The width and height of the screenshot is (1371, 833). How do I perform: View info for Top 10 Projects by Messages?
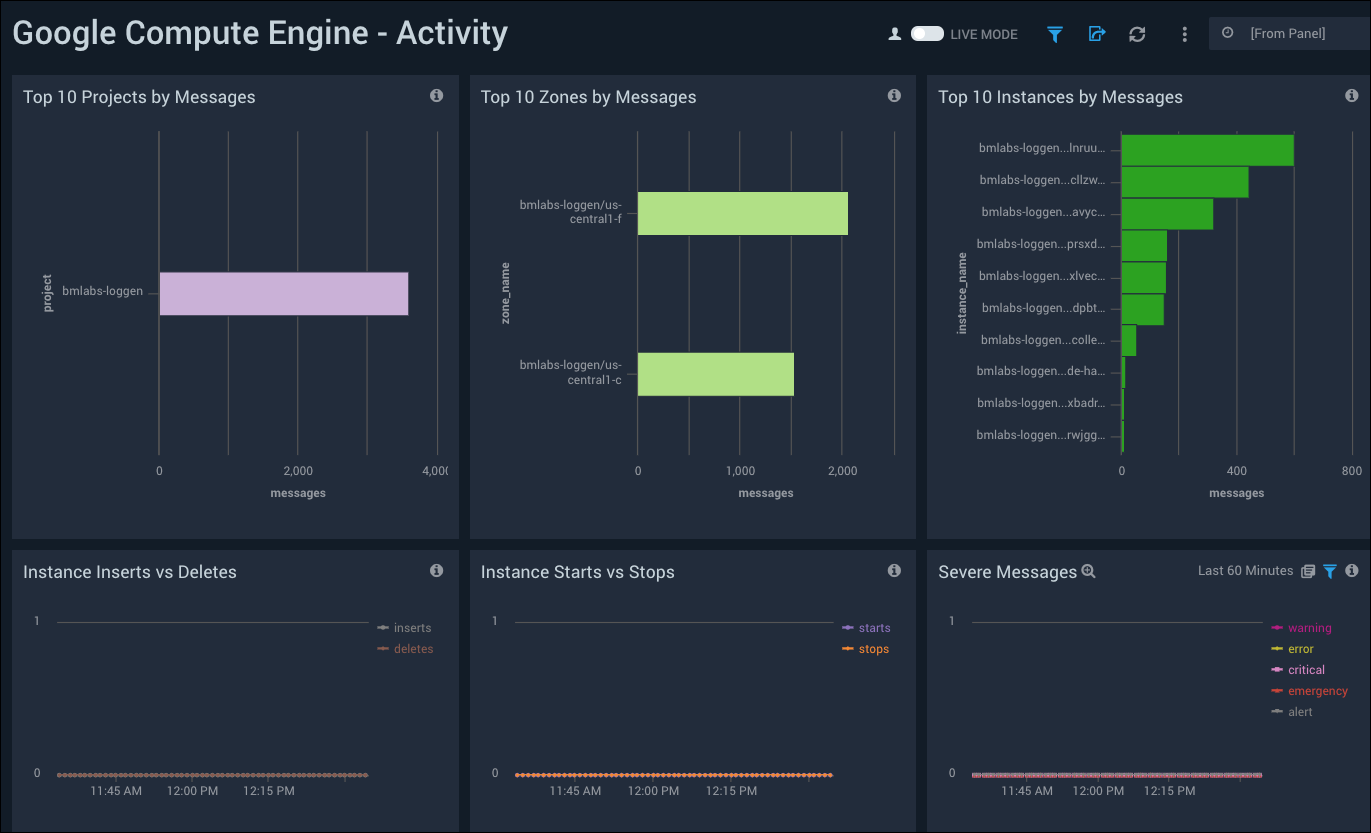click(x=436, y=94)
